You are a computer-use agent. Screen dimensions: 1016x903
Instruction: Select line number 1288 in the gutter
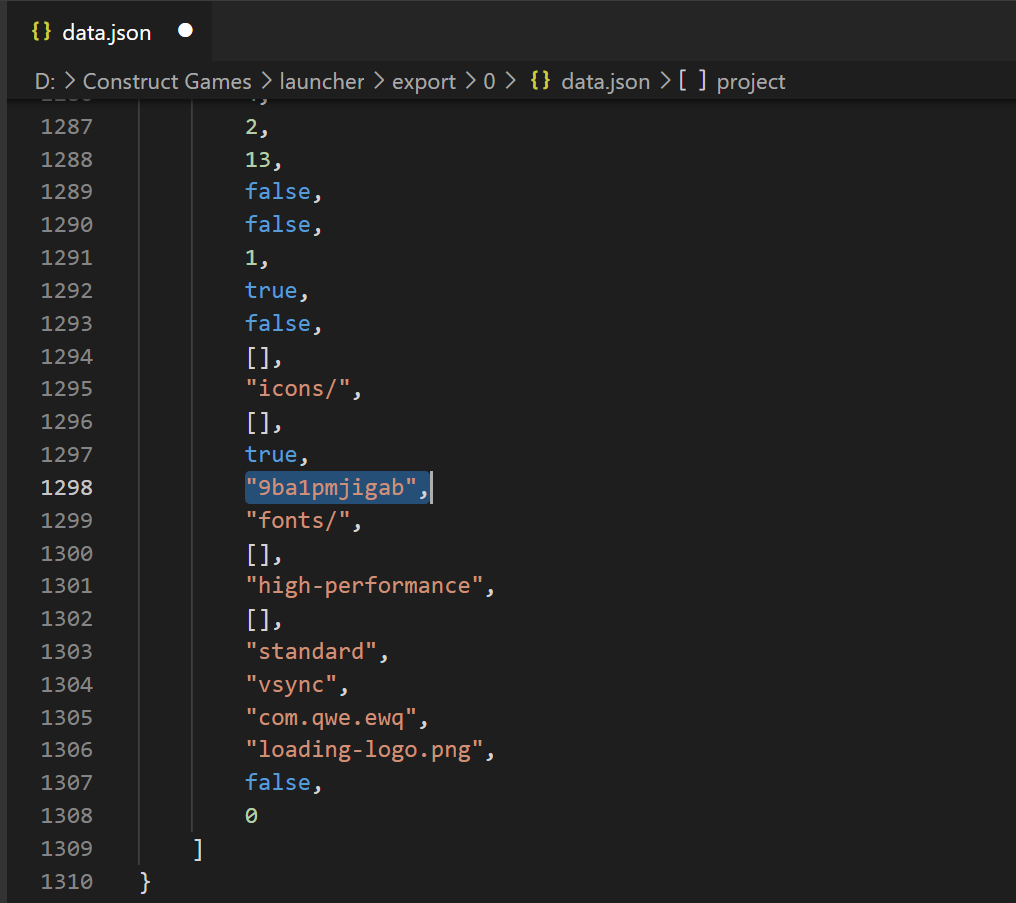[67, 159]
